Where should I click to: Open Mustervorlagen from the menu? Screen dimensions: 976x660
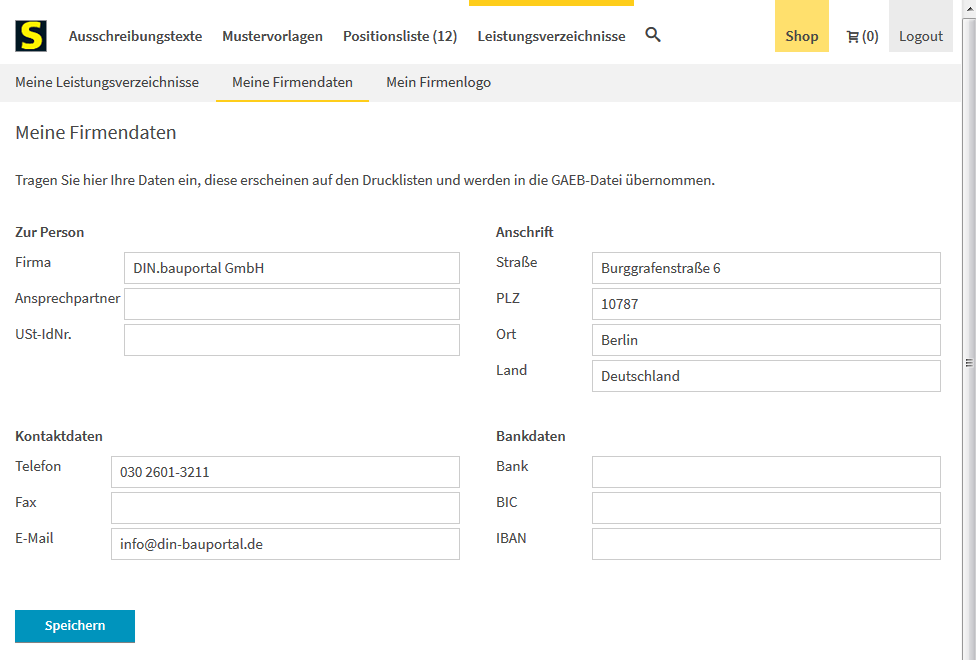pos(272,35)
